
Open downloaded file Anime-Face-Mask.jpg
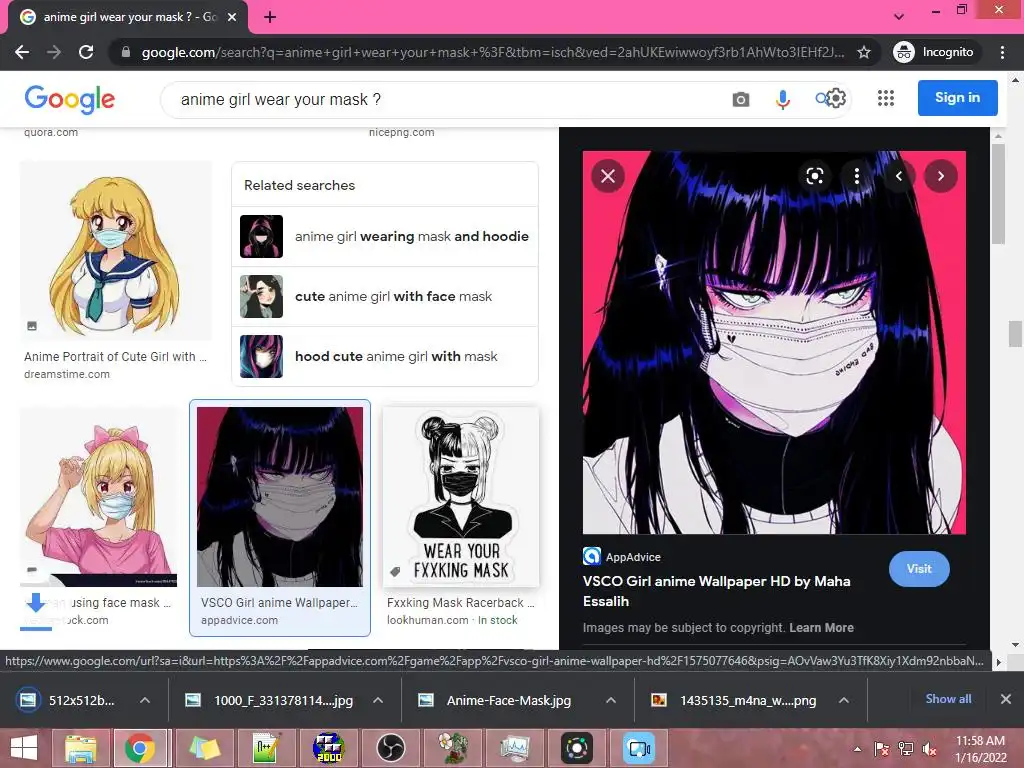(x=495, y=700)
